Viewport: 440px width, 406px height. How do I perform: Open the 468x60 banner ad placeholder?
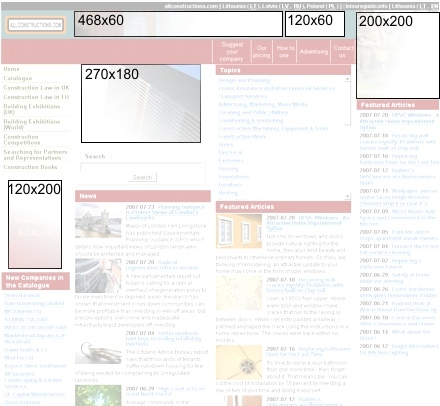[x=178, y=24]
